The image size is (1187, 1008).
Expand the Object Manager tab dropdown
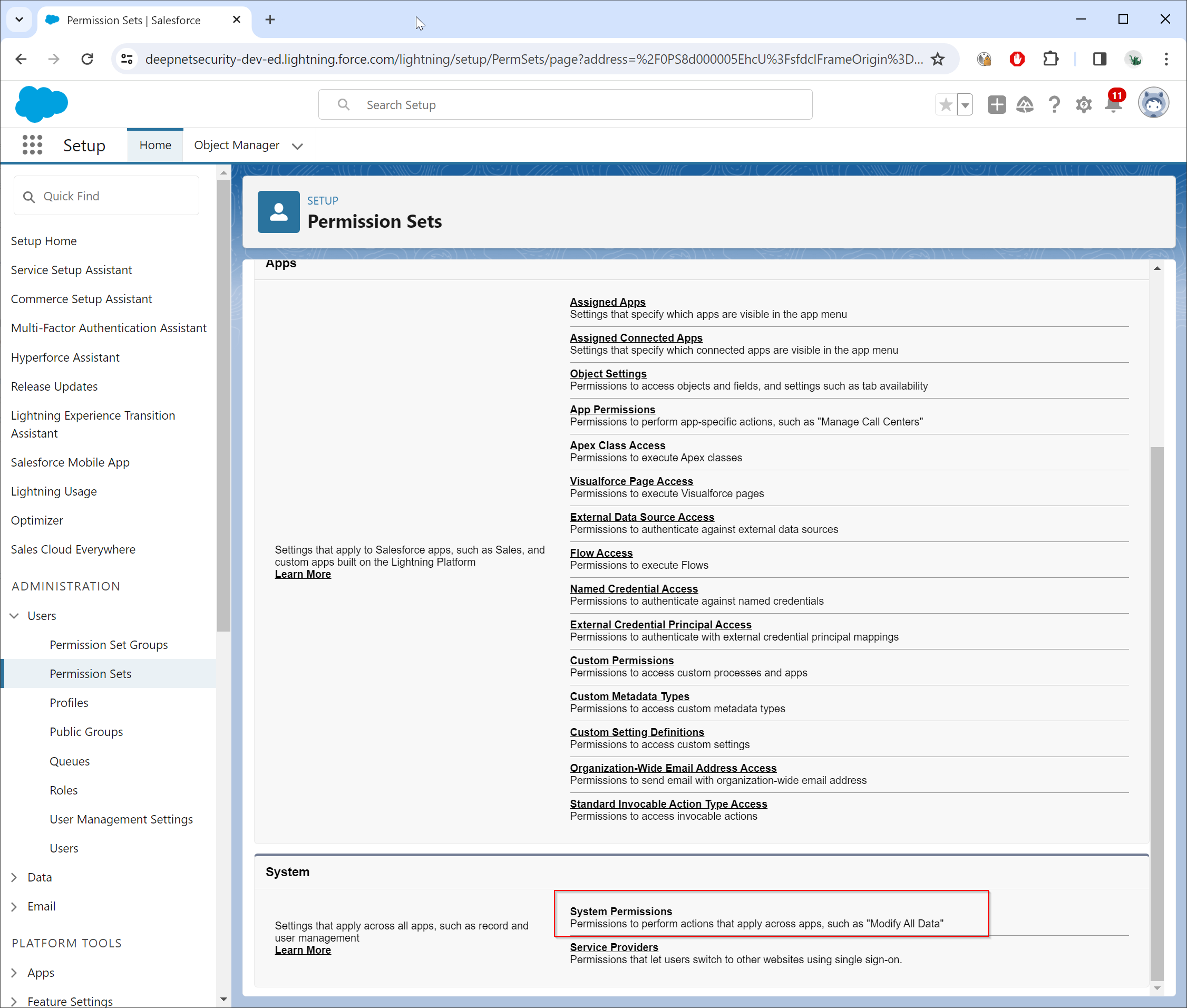(x=297, y=146)
